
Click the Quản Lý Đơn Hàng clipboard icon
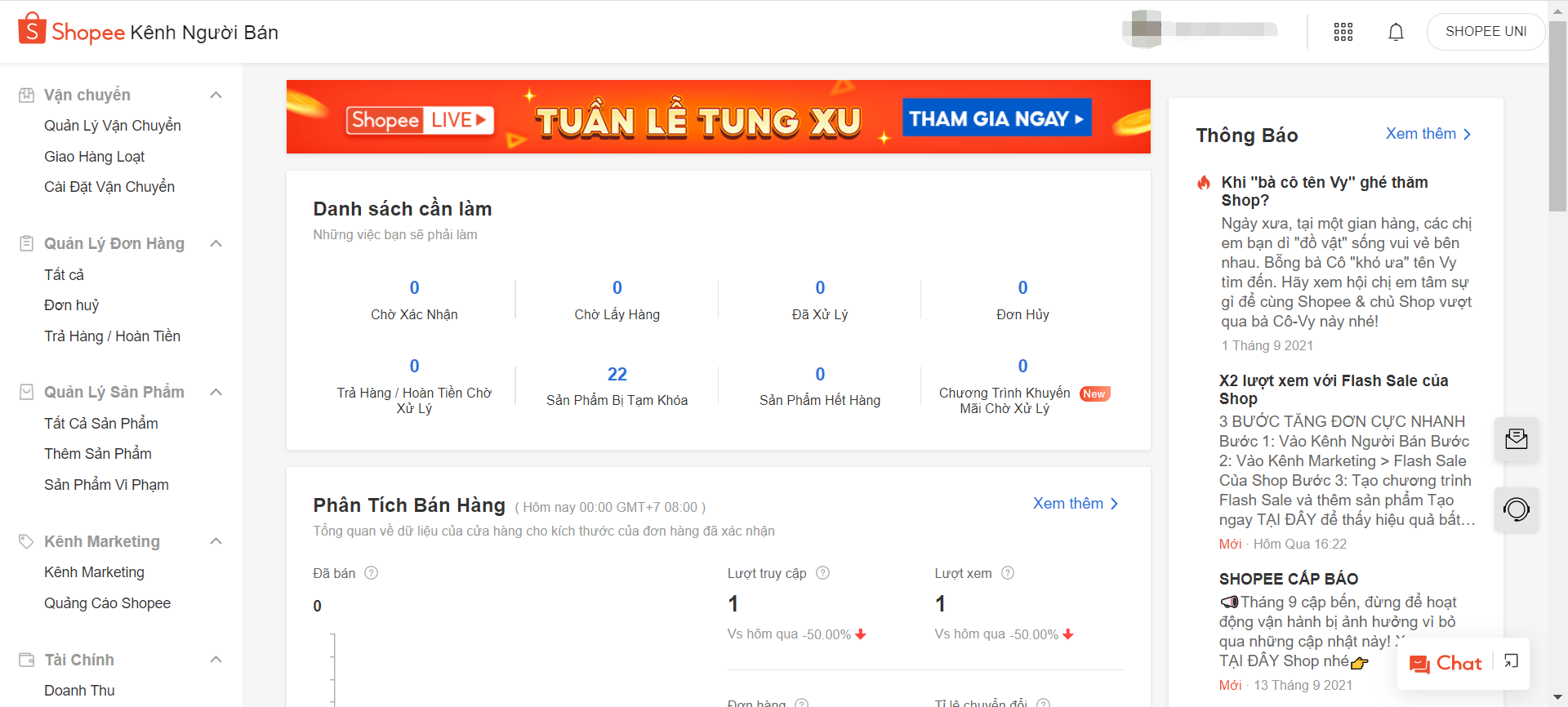tap(27, 243)
